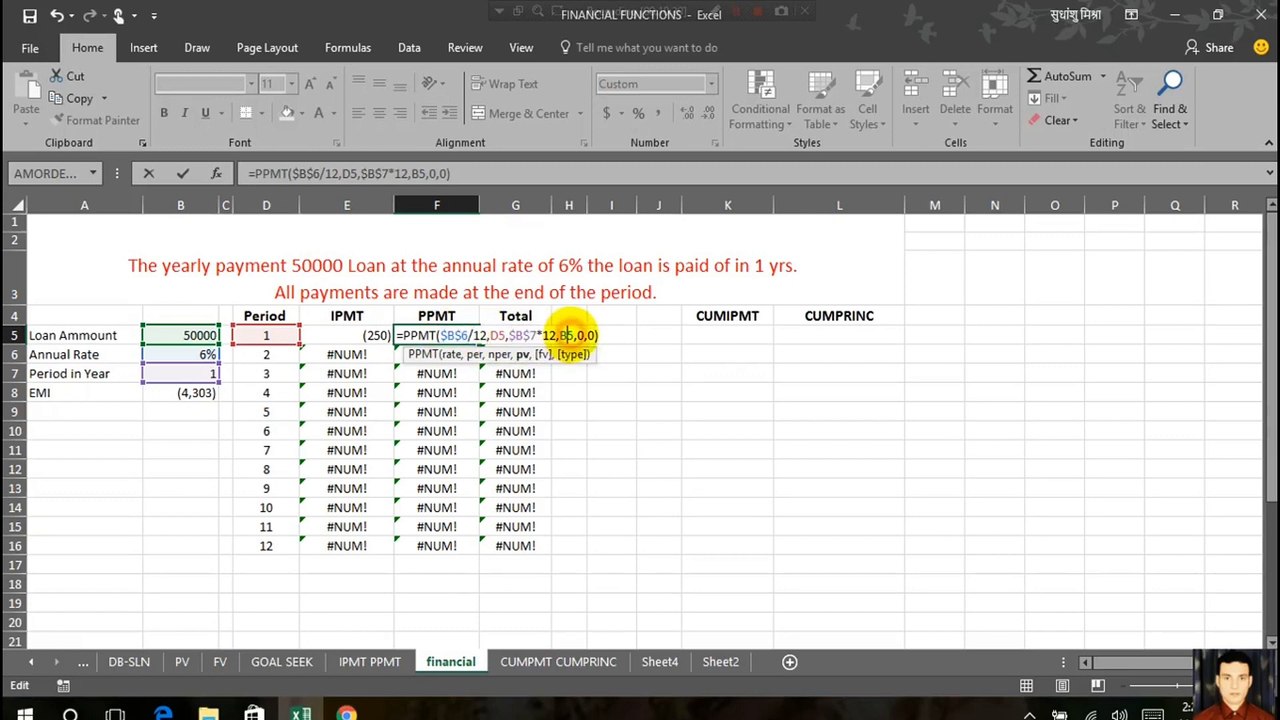Image resolution: width=1280 pixels, height=720 pixels.
Task: Paste clipboard contents with the Paste button
Action: point(26,98)
